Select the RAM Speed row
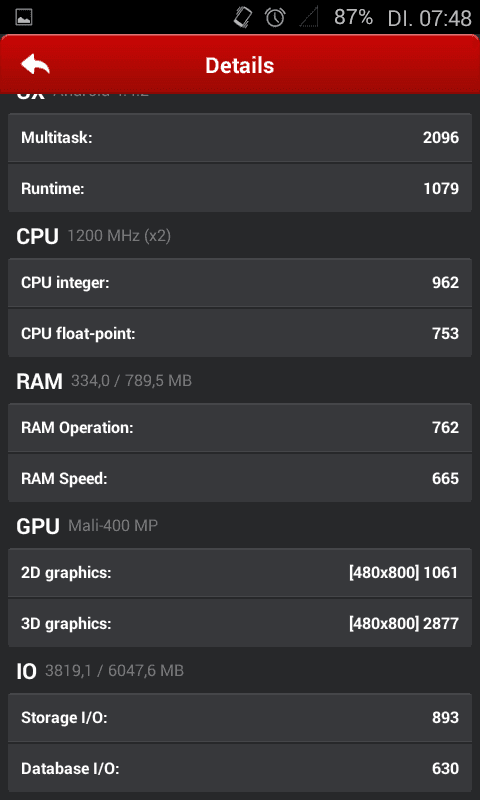The width and height of the screenshot is (480, 800). click(240, 478)
